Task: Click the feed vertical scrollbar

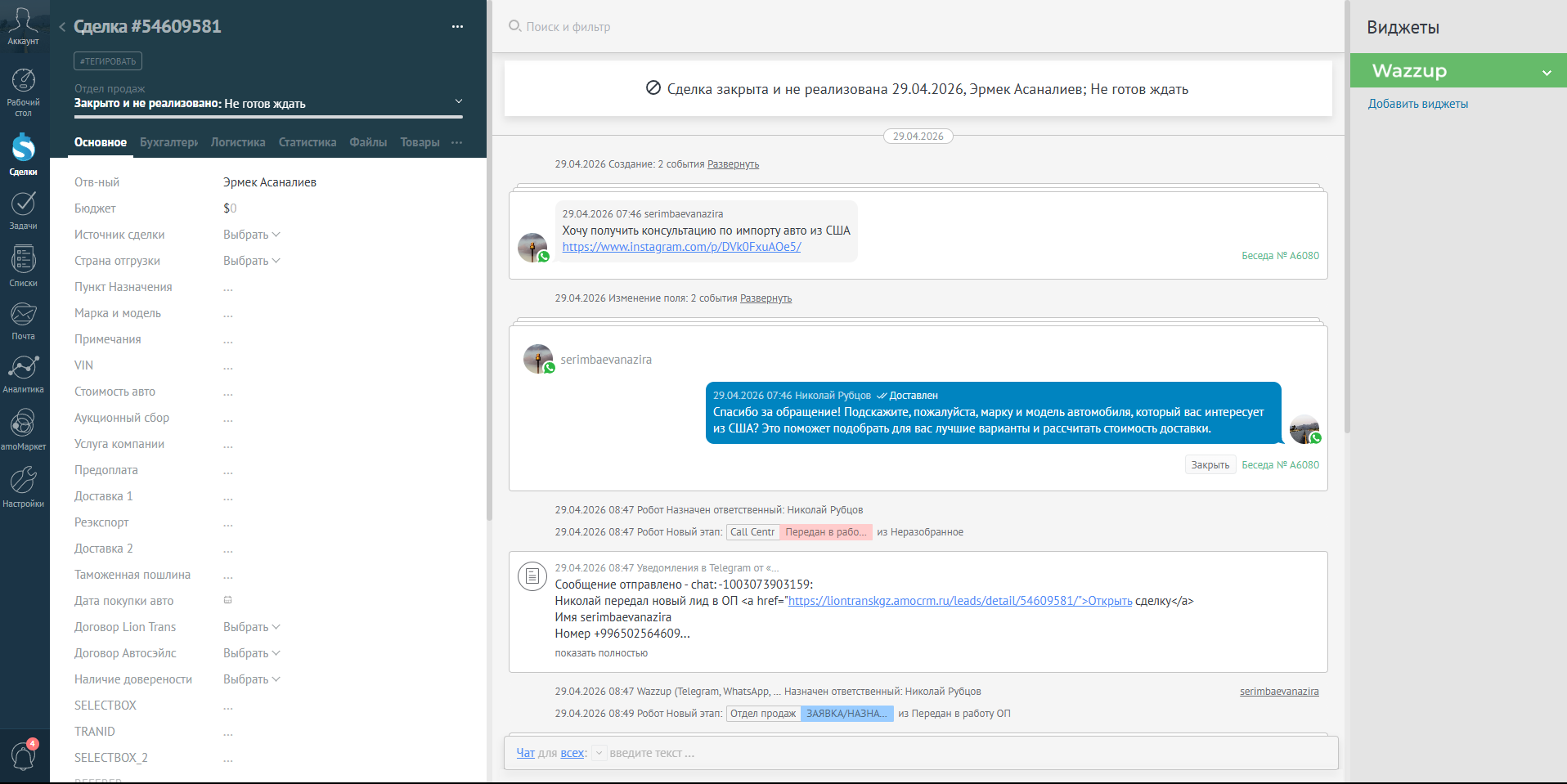Action: coord(1347,217)
